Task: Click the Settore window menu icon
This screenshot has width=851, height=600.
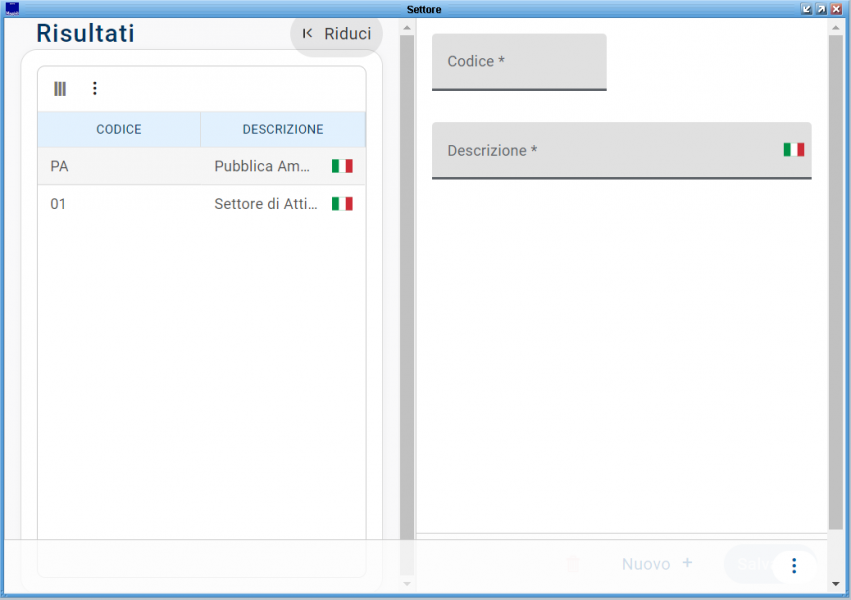Action: pos(12,9)
